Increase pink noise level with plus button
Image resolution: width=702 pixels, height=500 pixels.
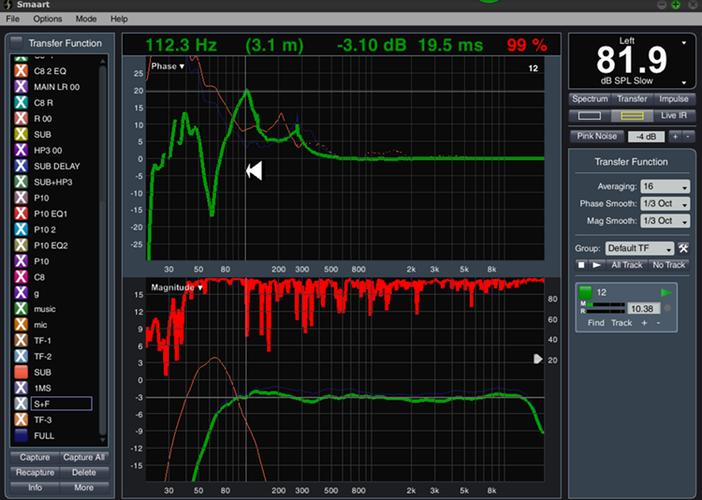click(675, 137)
